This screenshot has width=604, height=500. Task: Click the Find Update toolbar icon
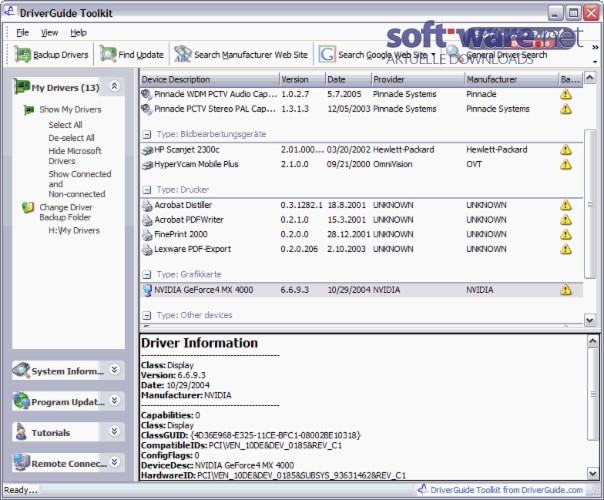[x=108, y=54]
